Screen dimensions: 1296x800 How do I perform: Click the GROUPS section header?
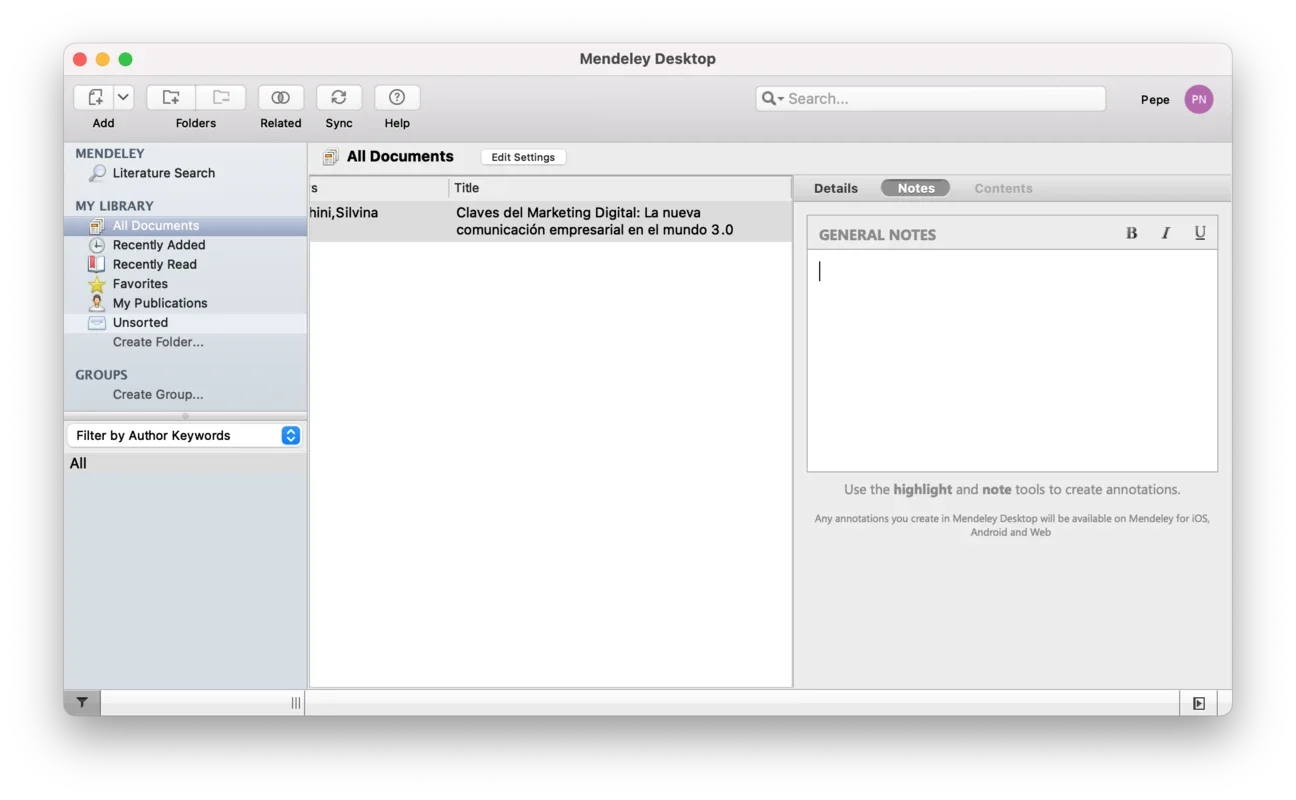coord(101,375)
